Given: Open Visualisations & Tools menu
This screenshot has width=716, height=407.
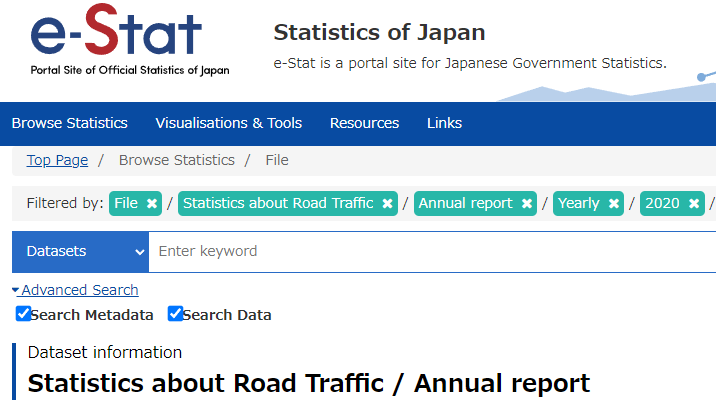Looking at the screenshot, I should point(228,123).
